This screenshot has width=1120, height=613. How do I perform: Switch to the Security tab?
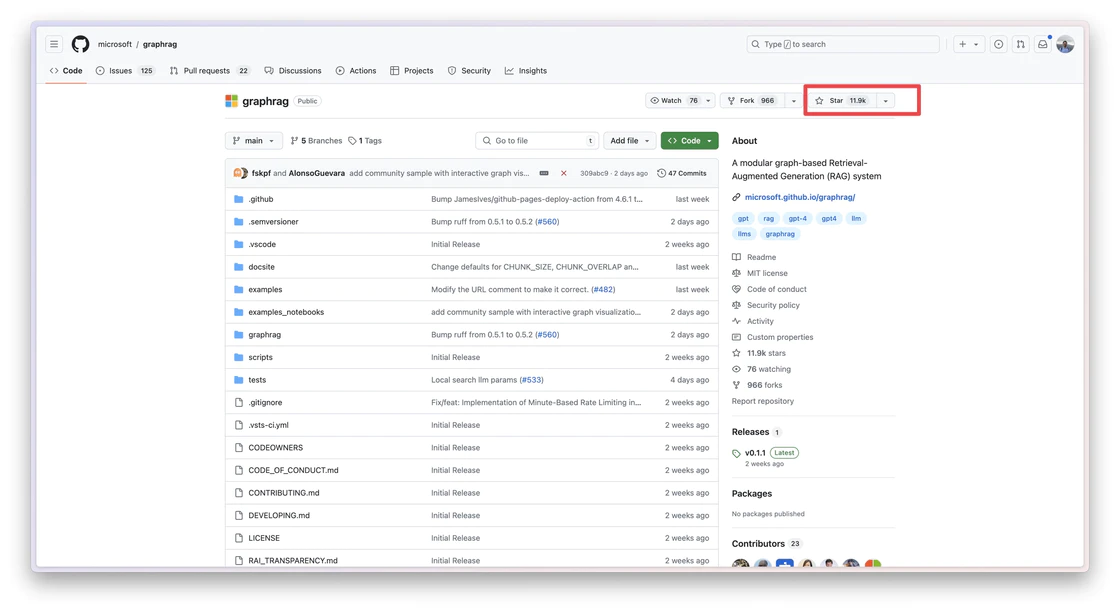469,71
